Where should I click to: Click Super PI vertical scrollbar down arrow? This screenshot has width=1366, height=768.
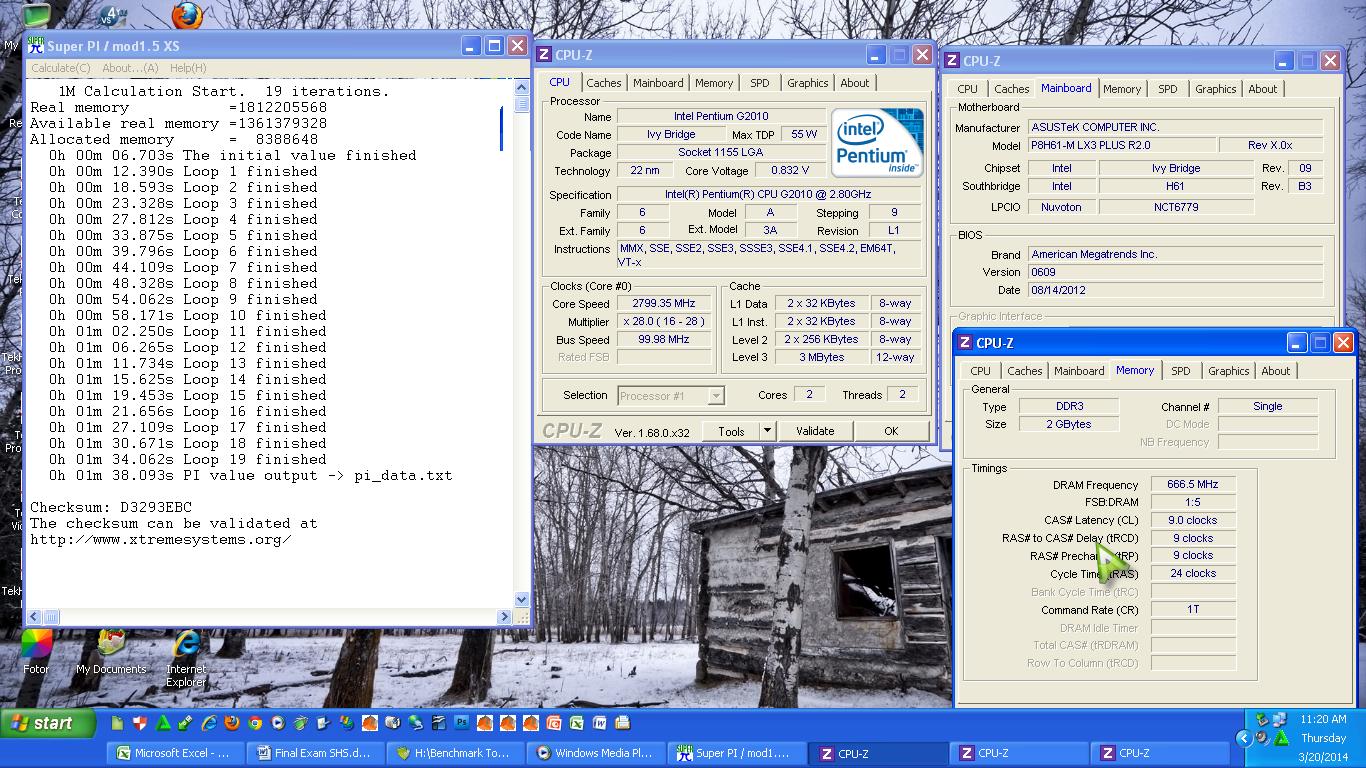pos(521,600)
